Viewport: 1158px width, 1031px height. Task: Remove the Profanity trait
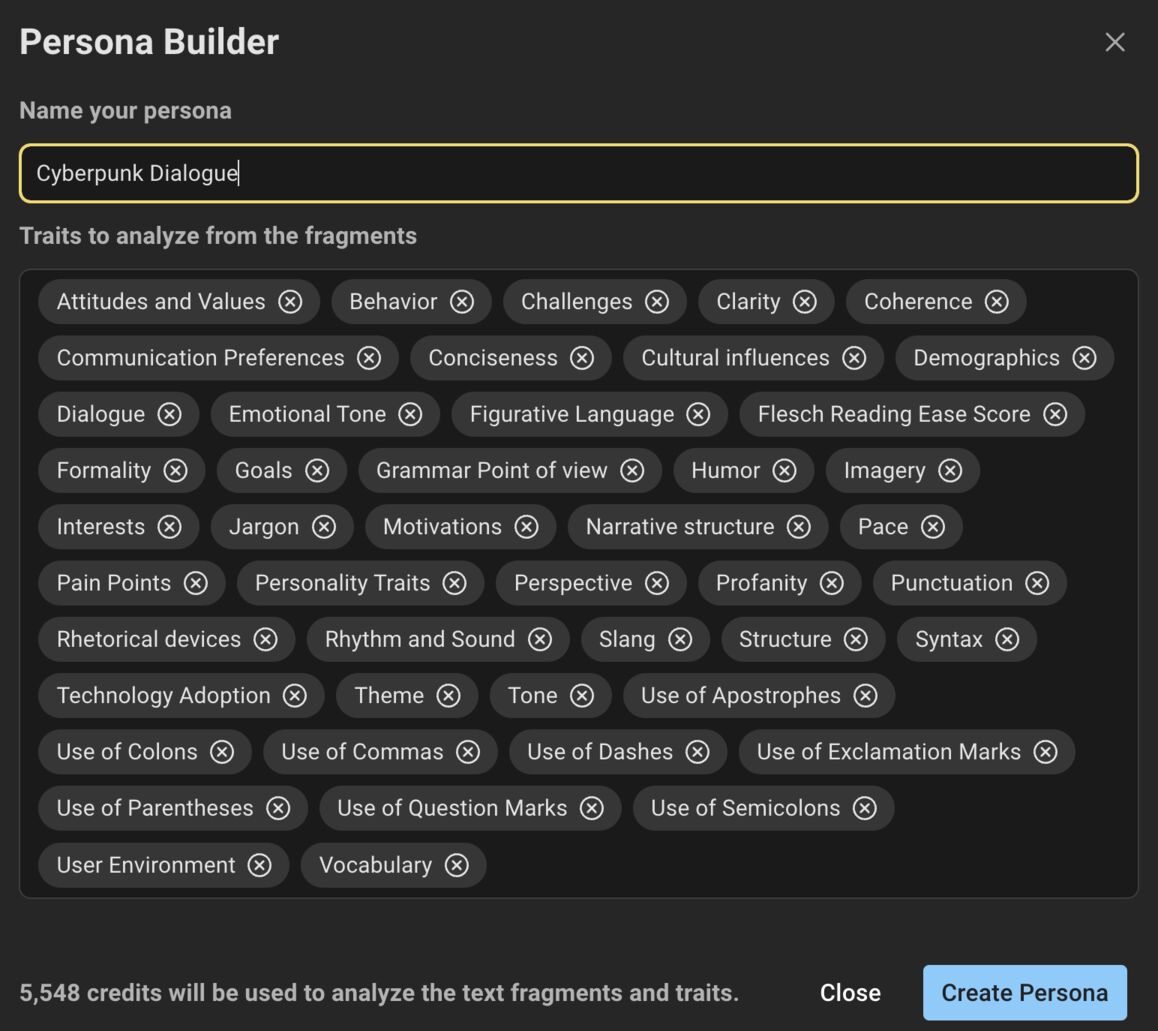(831, 583)
